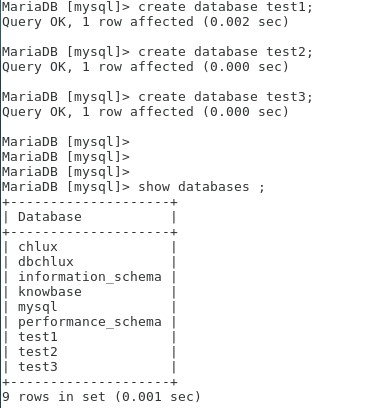Click the first empty 'MariaDB [mysql]>' prompt
Viewport: 379px width, 408px height.
[66, 142]
